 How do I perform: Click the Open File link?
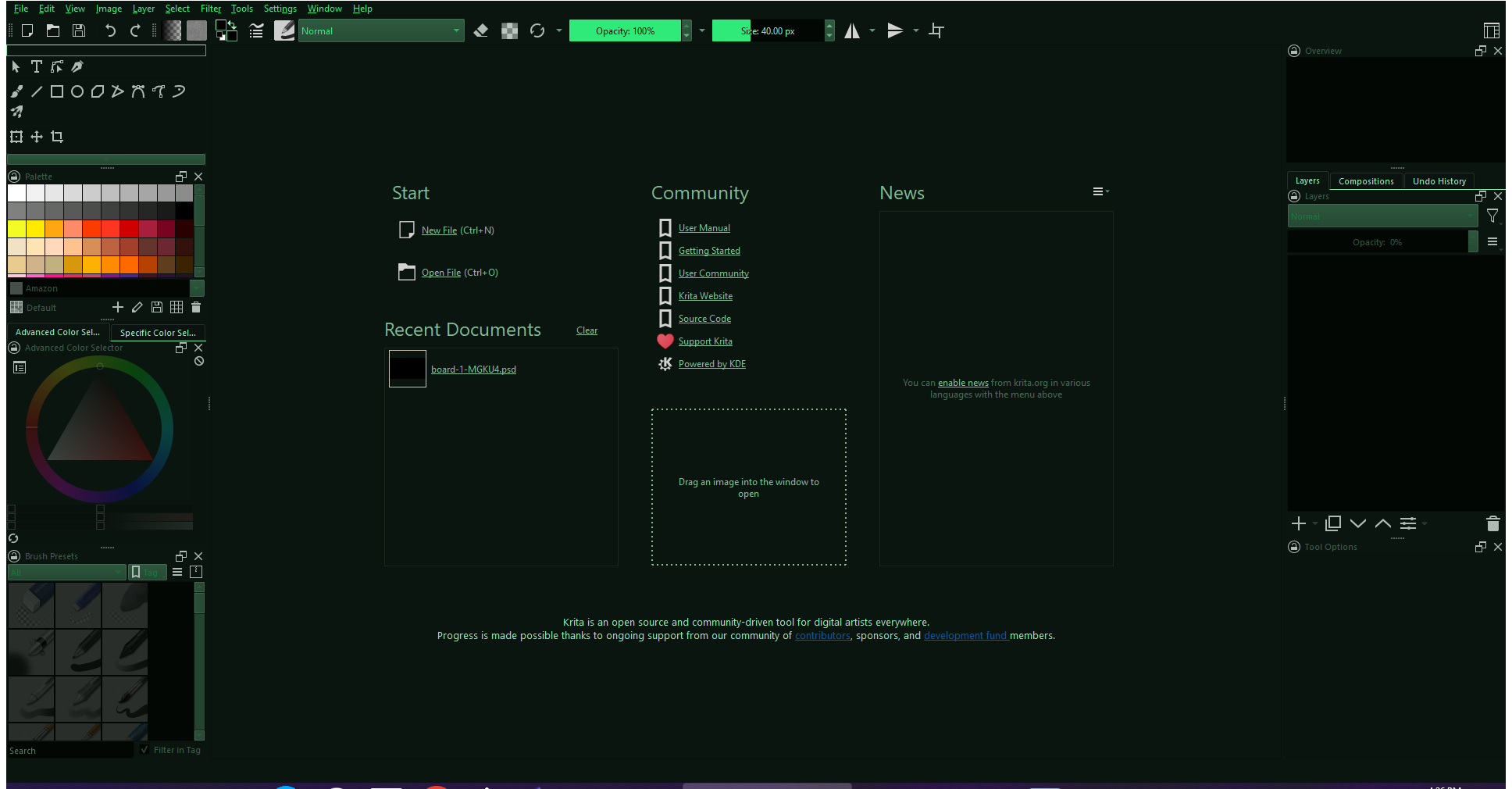(x=441, y=273)
